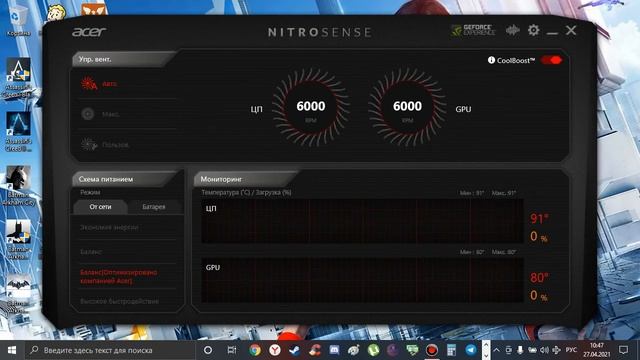The height and width of the screenshot is (360, 640).
Task: Click the GPU temperature graph
Action: click(x=362, y=280)
